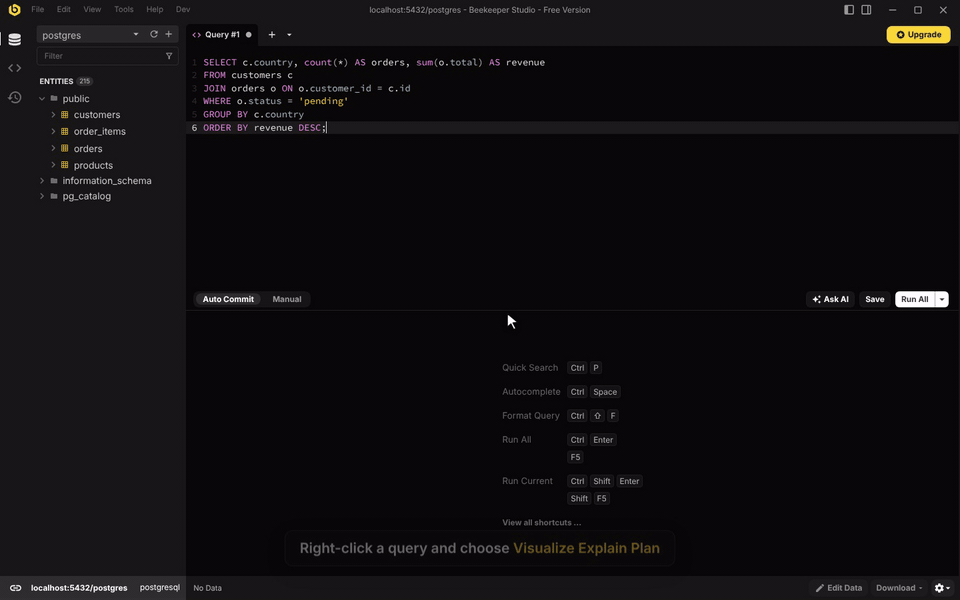960x600 pixels.
Task: Click the filter funnel icon
Action: [x=169, y=56]
